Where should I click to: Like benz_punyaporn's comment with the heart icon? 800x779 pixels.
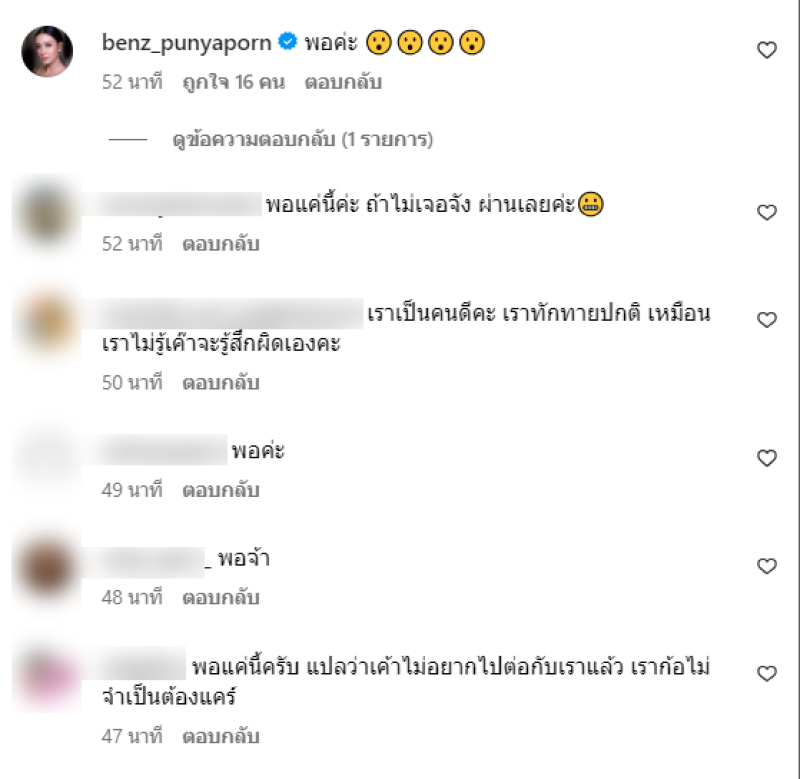pyautogui.click(x=766, y=50)
